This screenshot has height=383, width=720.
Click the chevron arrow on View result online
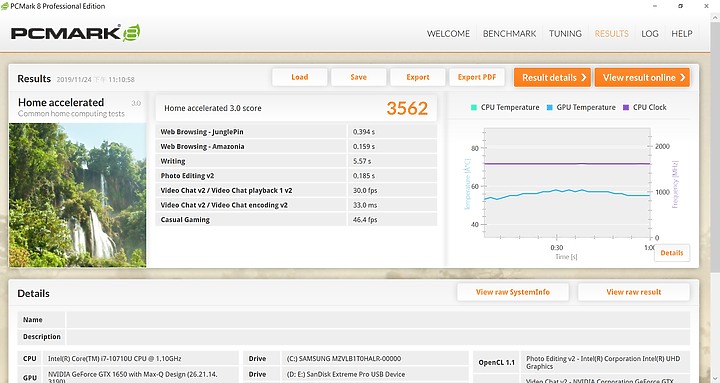click(682, 77)
